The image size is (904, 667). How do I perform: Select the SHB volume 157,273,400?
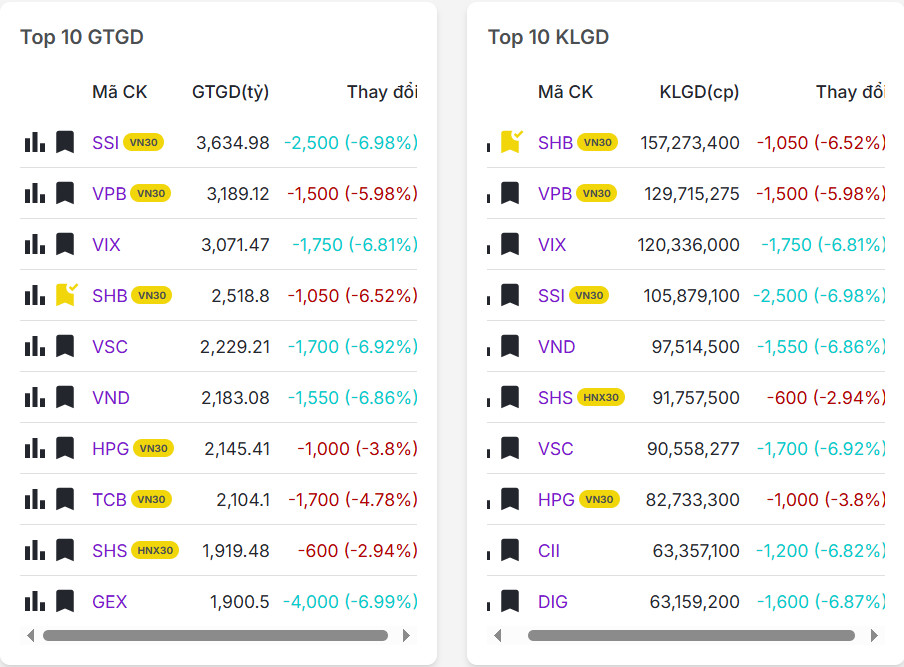click(690, 143)
